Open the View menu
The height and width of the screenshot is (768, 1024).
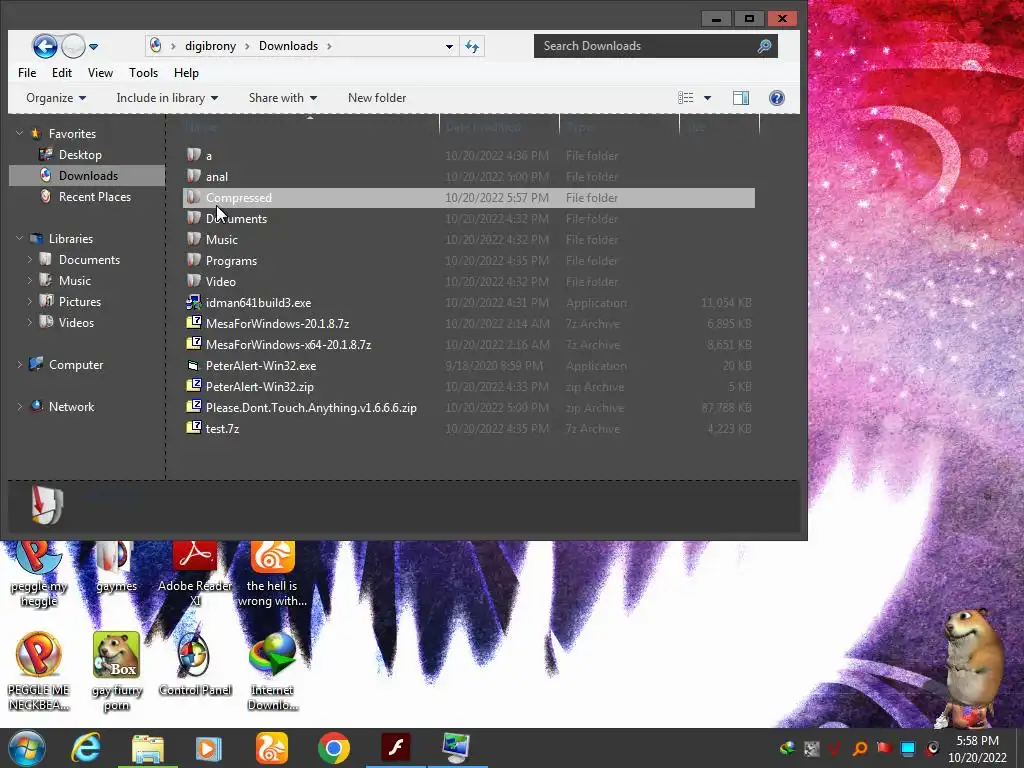[100, 72]
